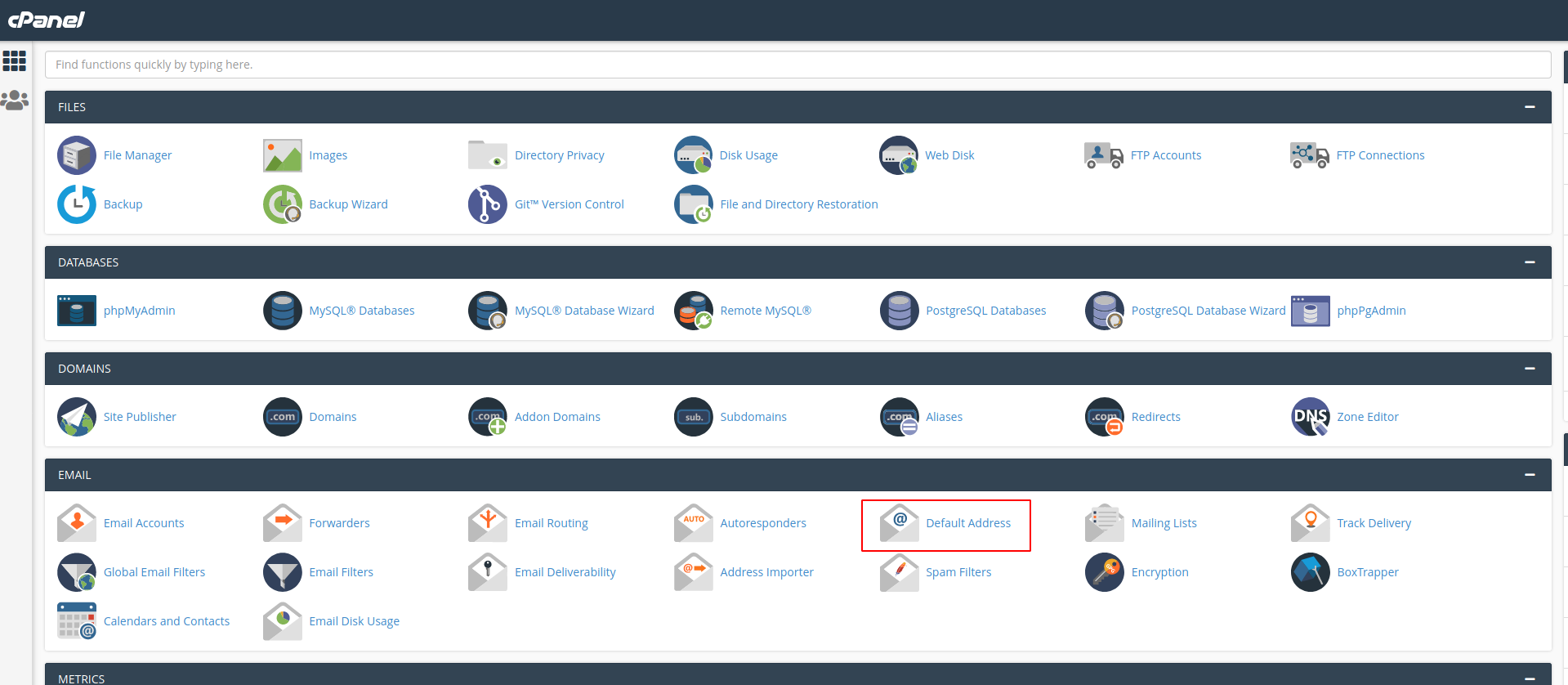Click the Autoresponders envelope icon

coord(694,523)
